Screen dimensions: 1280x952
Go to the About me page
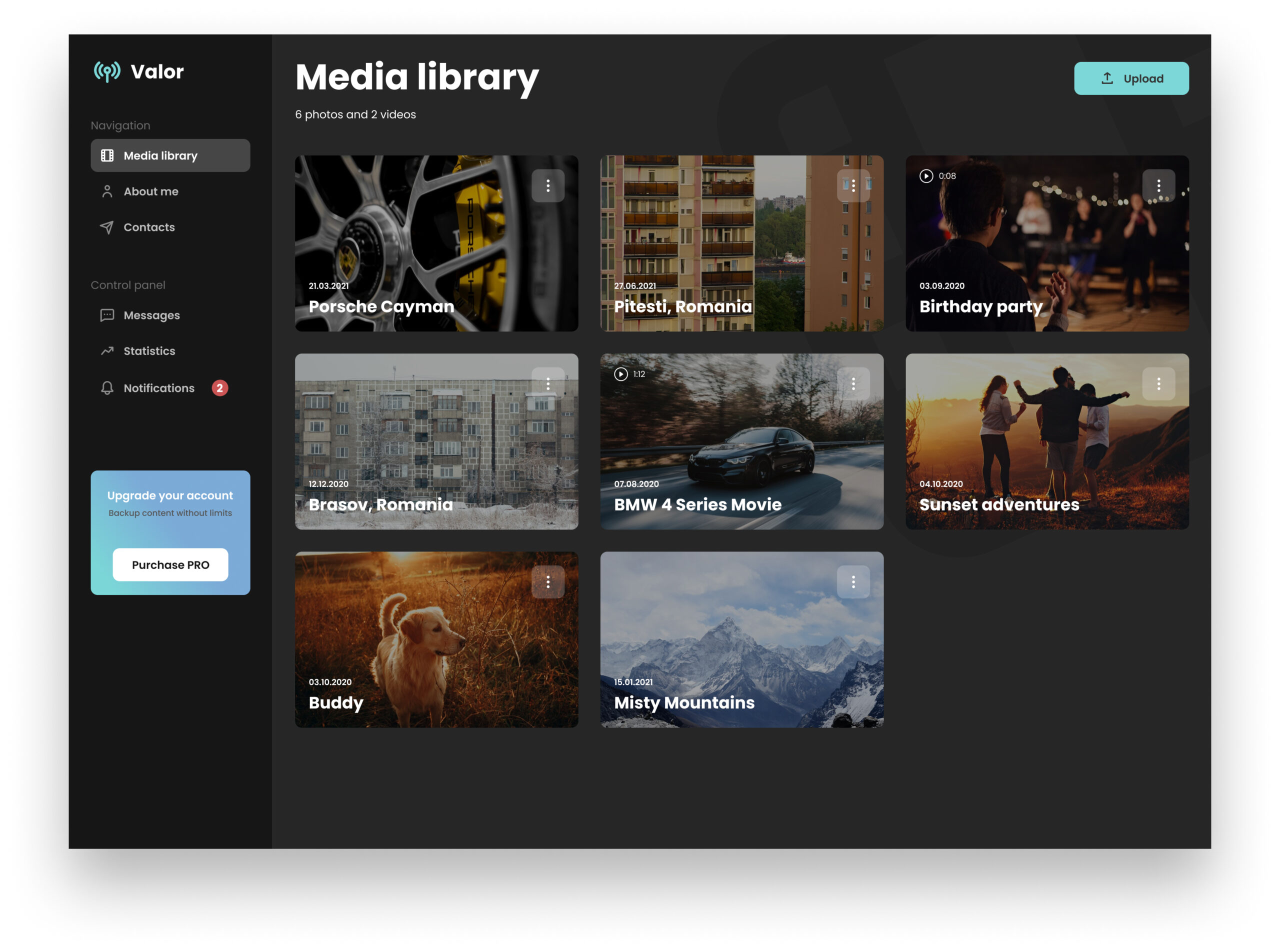click(151, 191)
